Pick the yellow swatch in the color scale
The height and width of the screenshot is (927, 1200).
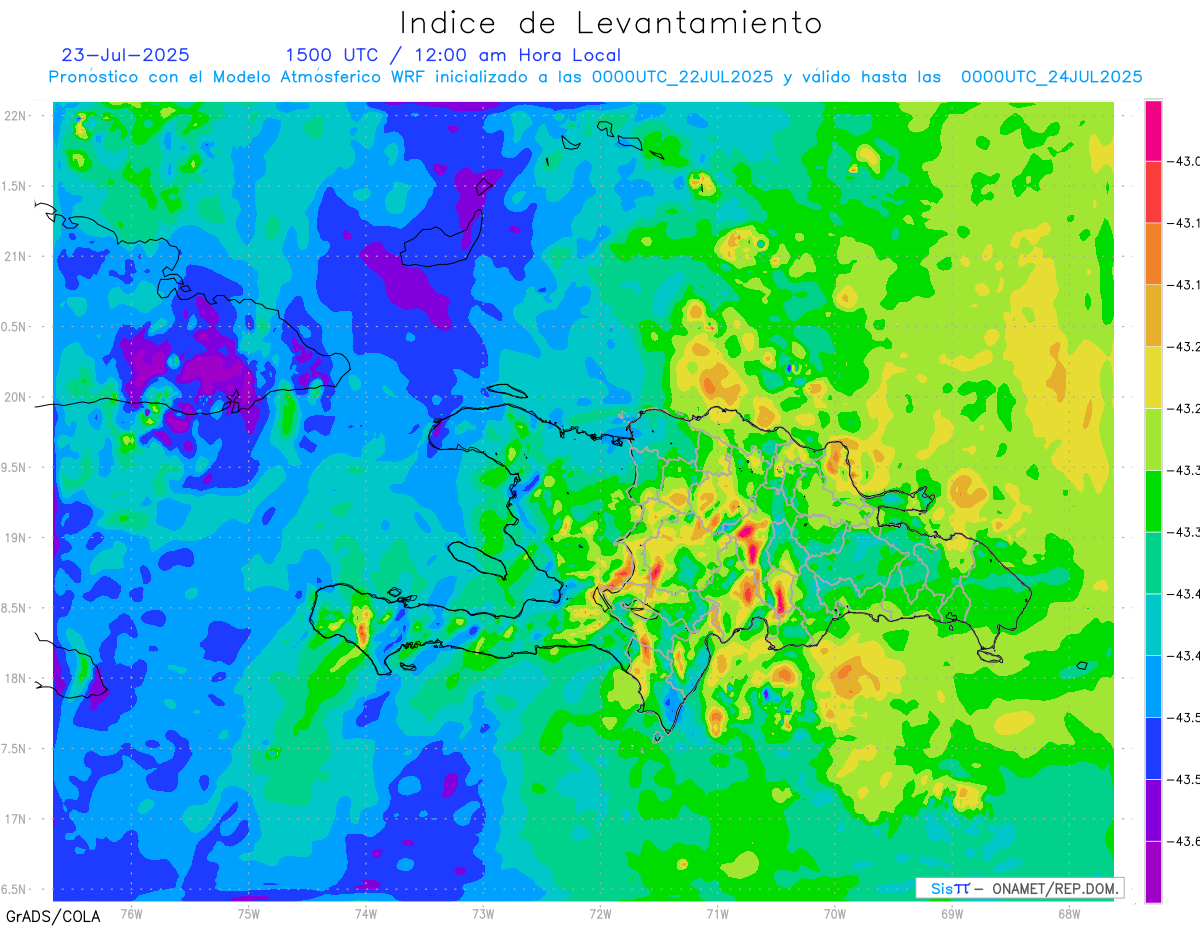point(1153,377)
